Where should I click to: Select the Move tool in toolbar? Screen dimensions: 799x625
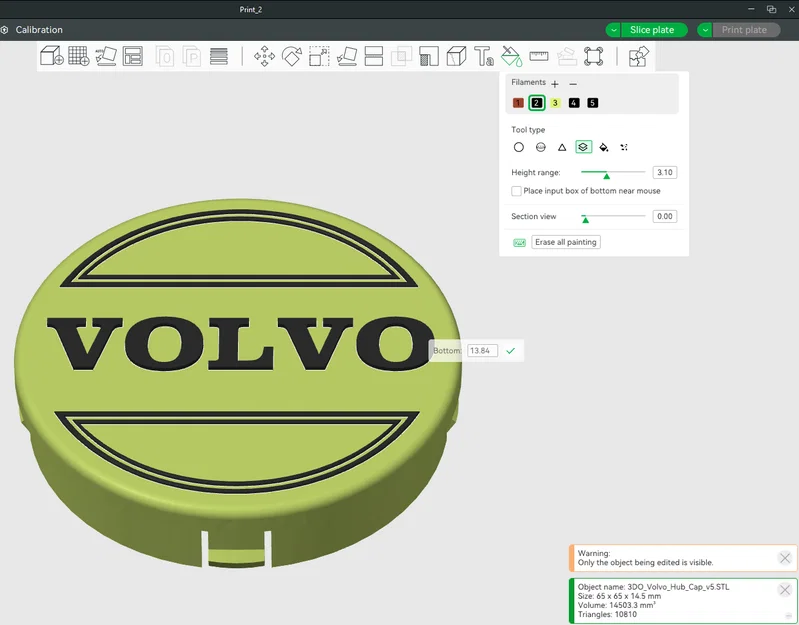coord(264,56)
